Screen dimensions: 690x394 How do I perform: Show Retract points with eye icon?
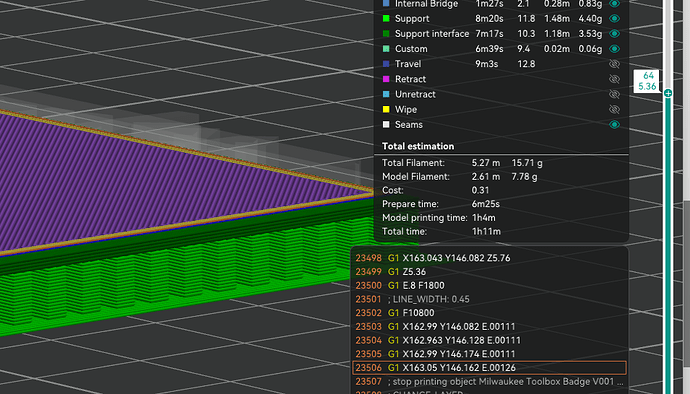pyautogui.click(x=614, y=79)
